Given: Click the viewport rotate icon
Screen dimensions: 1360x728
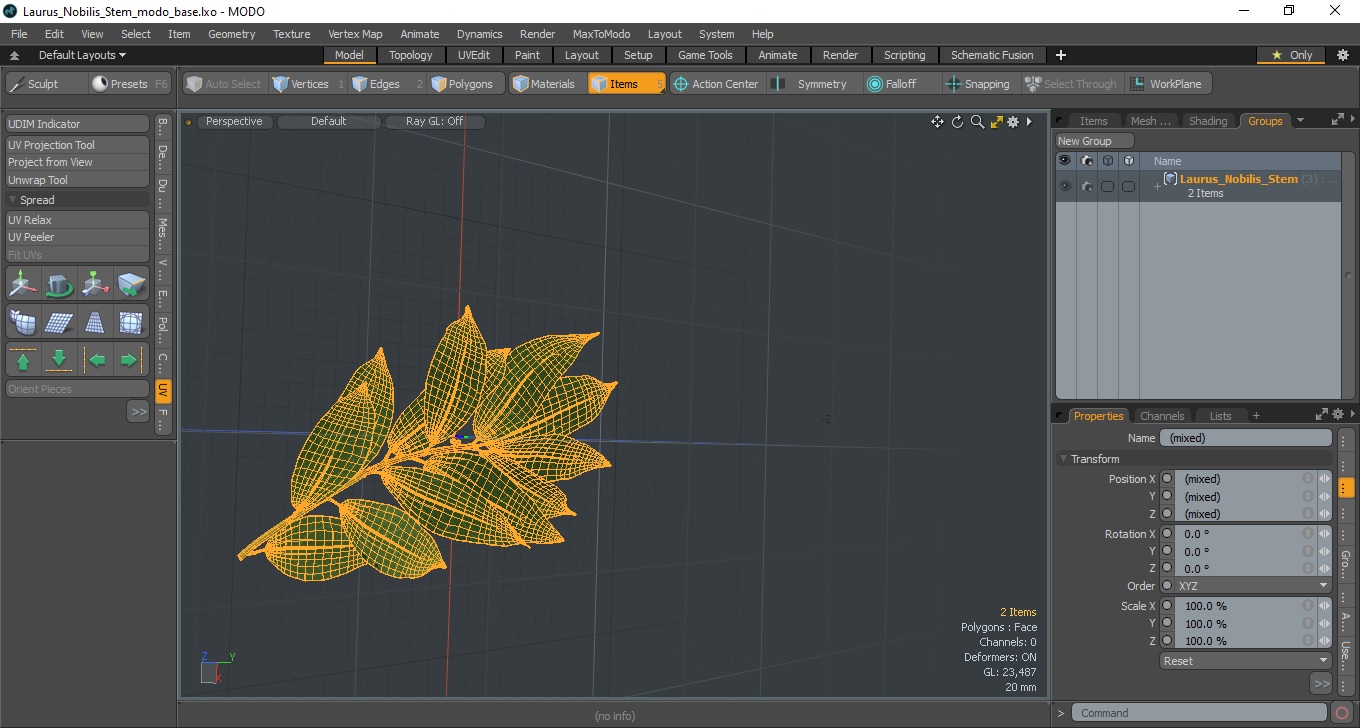Looking at the screenshot, I should (957, 122).
